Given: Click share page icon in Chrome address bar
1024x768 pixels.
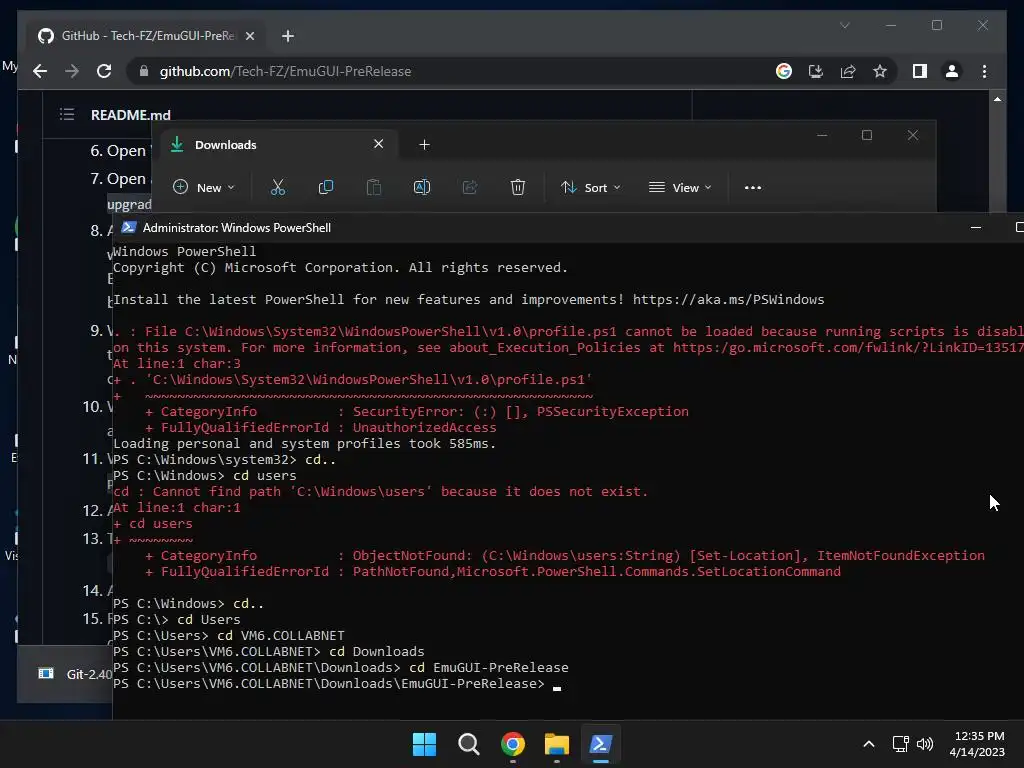Looking at the screenshot, I should [x=848, y=71].
